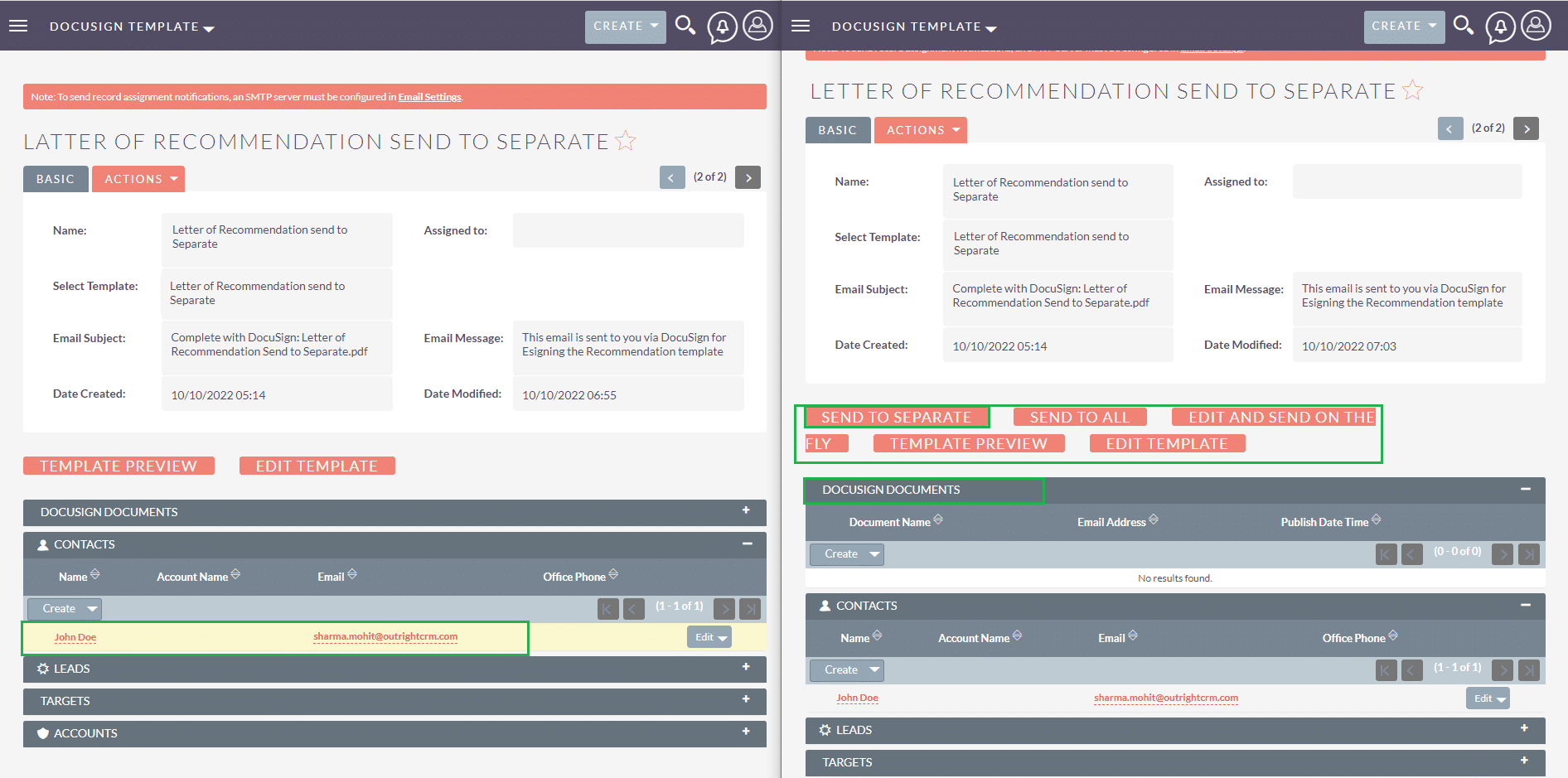
Task: Go to previous record in right window
Action: click(x=1450, y=128)
